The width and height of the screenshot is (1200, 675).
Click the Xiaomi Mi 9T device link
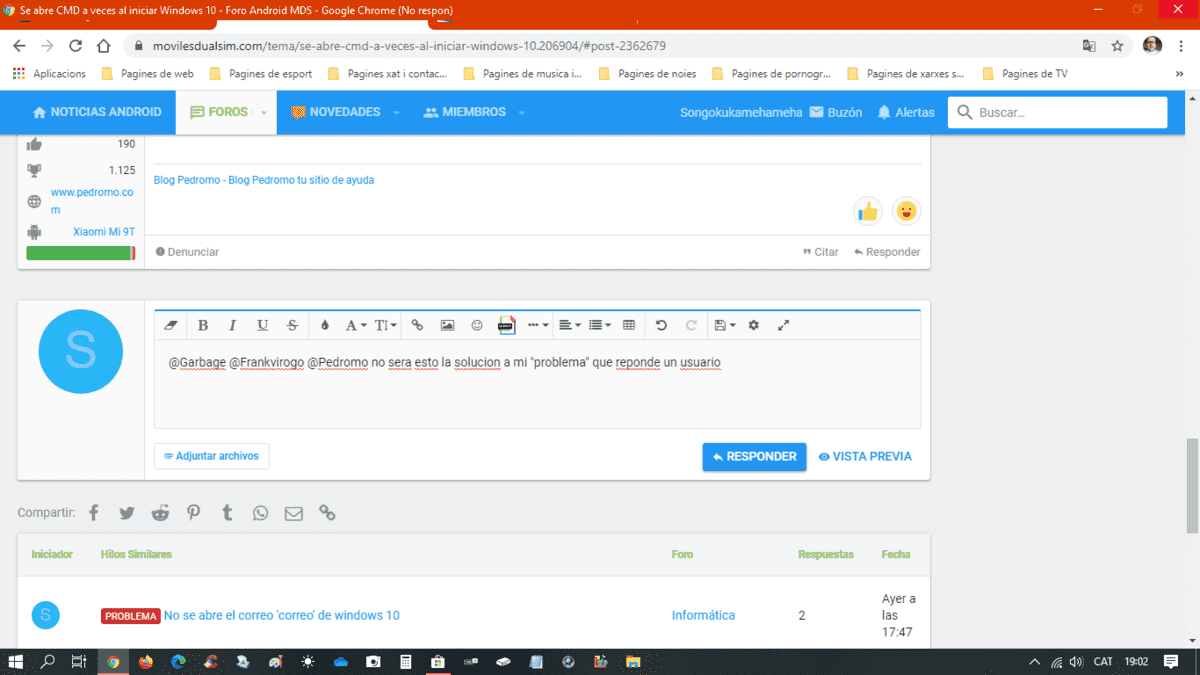tap(103, 231)
